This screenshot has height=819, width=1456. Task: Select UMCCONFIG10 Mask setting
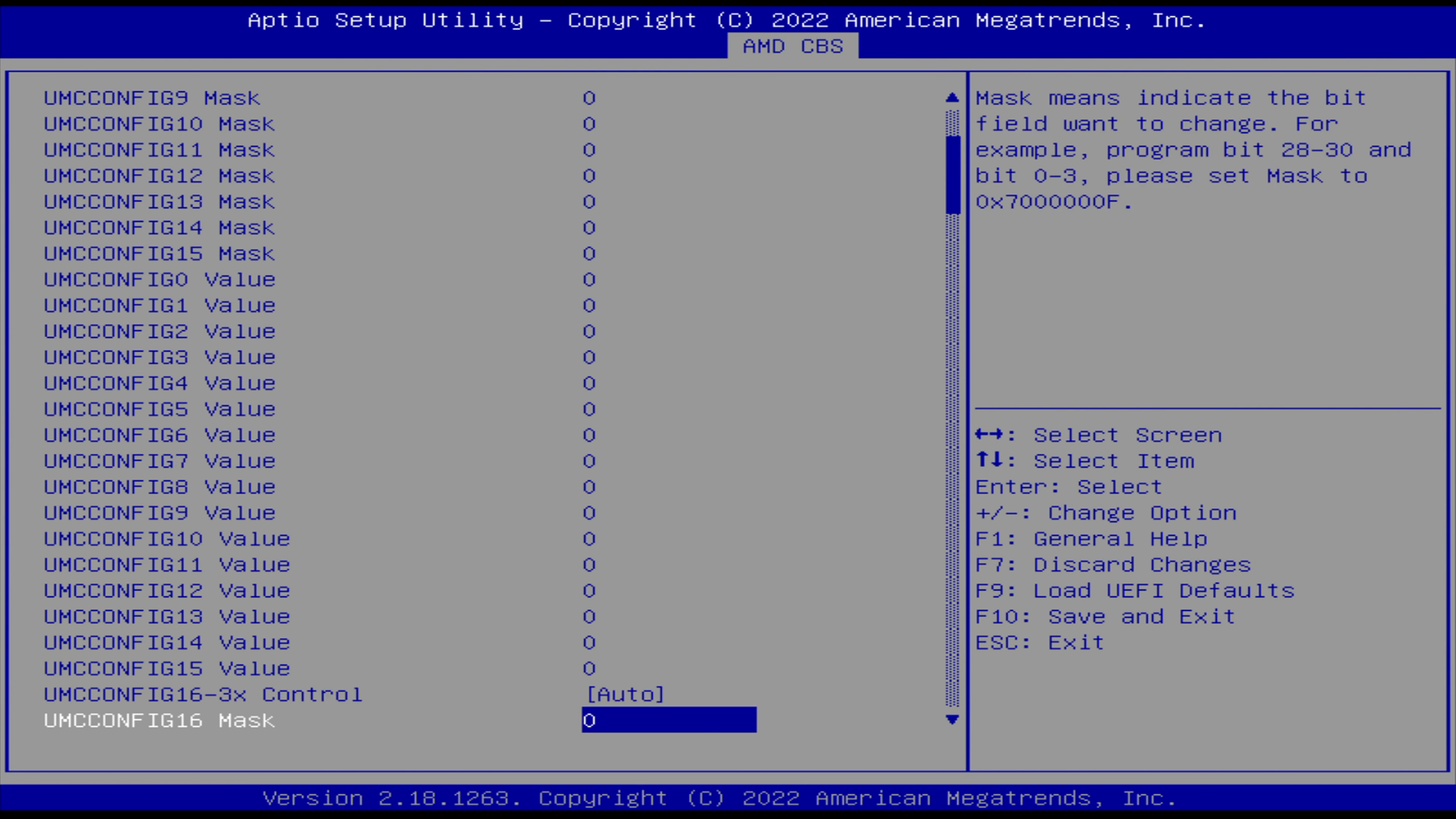tap(159, 124)
